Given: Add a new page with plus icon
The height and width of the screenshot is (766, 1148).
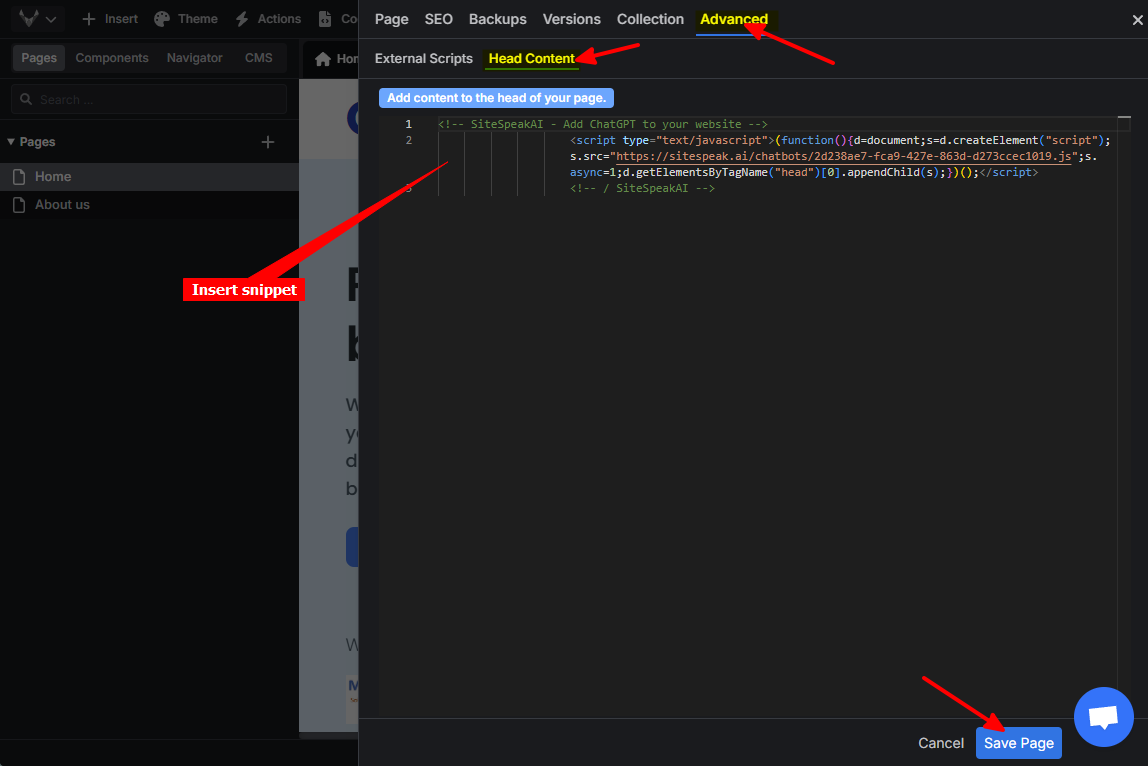Looking at the screenshot, I should click(268, 142).
